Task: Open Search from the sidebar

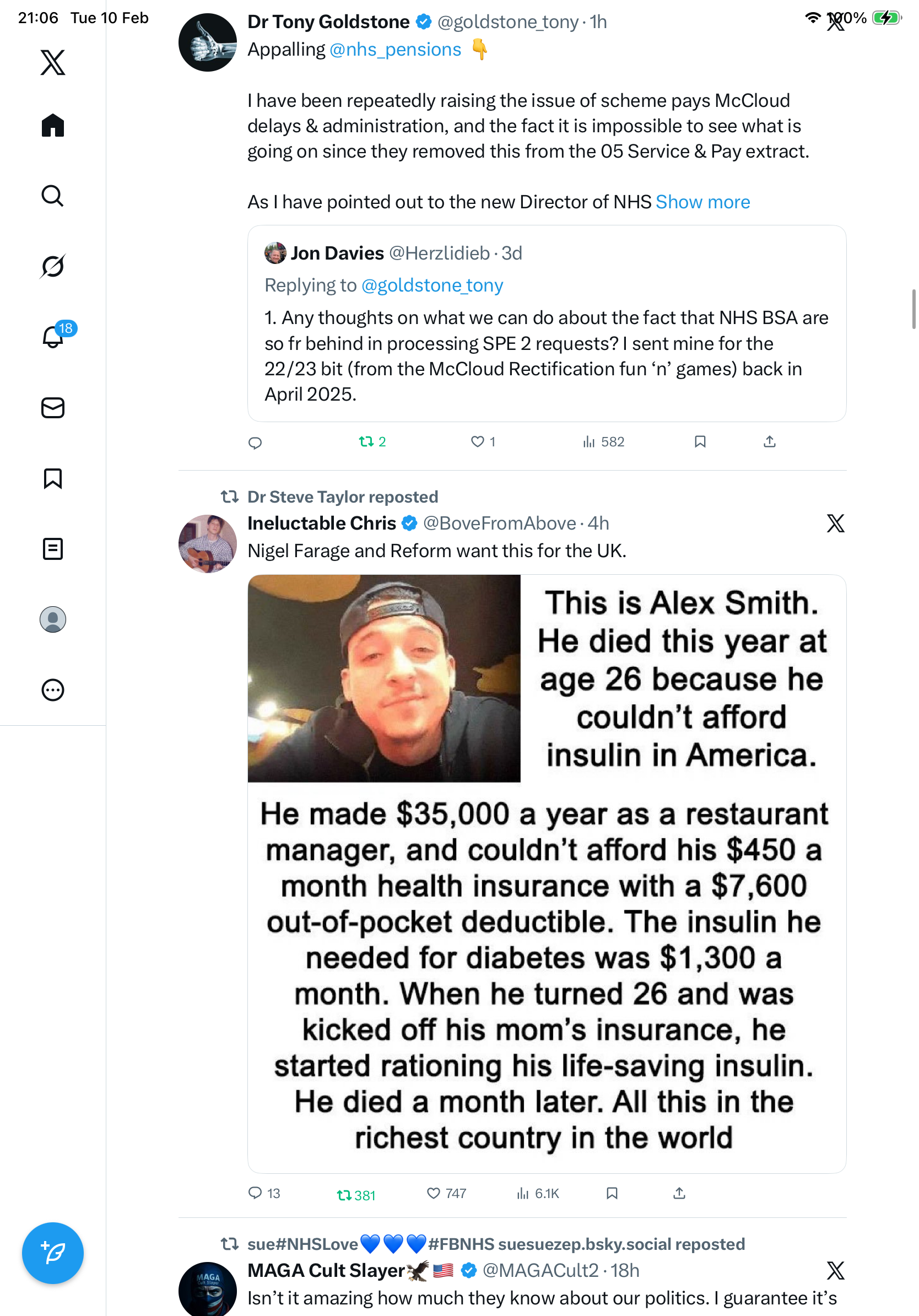Action: [x=53, y=196]
